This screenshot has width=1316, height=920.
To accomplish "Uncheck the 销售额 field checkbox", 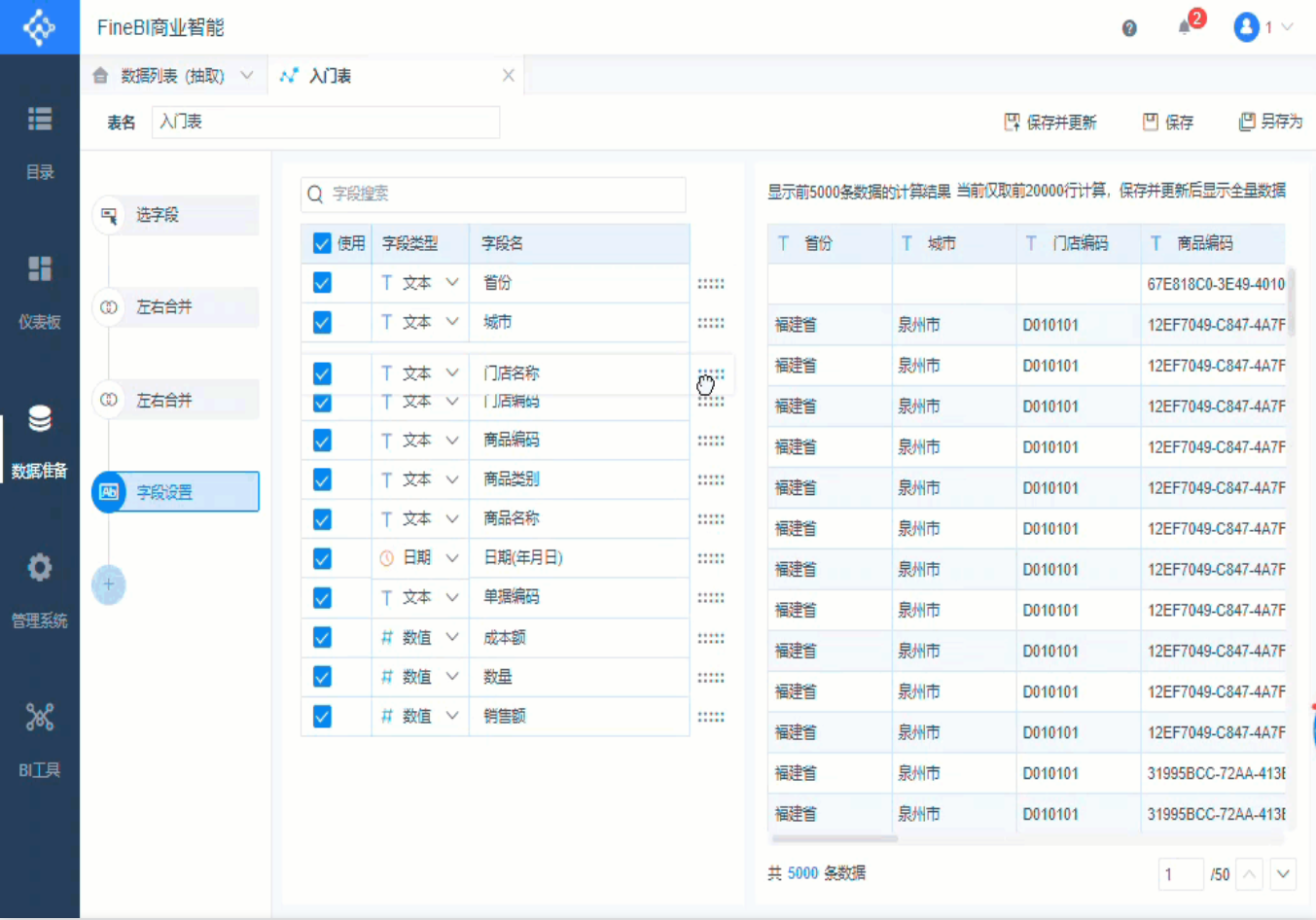I will point(322,717).
